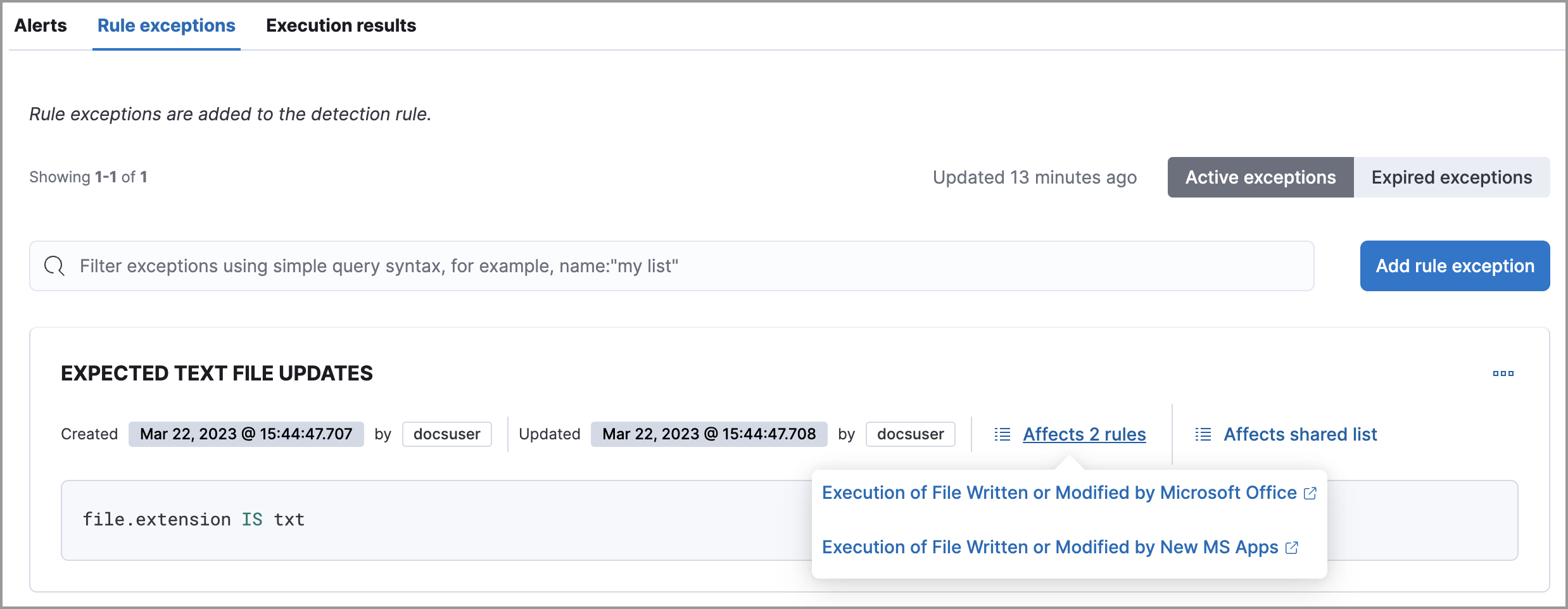The height and width of the screenshot is (609, 1568).
Task: Expand the "Affects 2 rules" popover
Action: point(1084,434)
